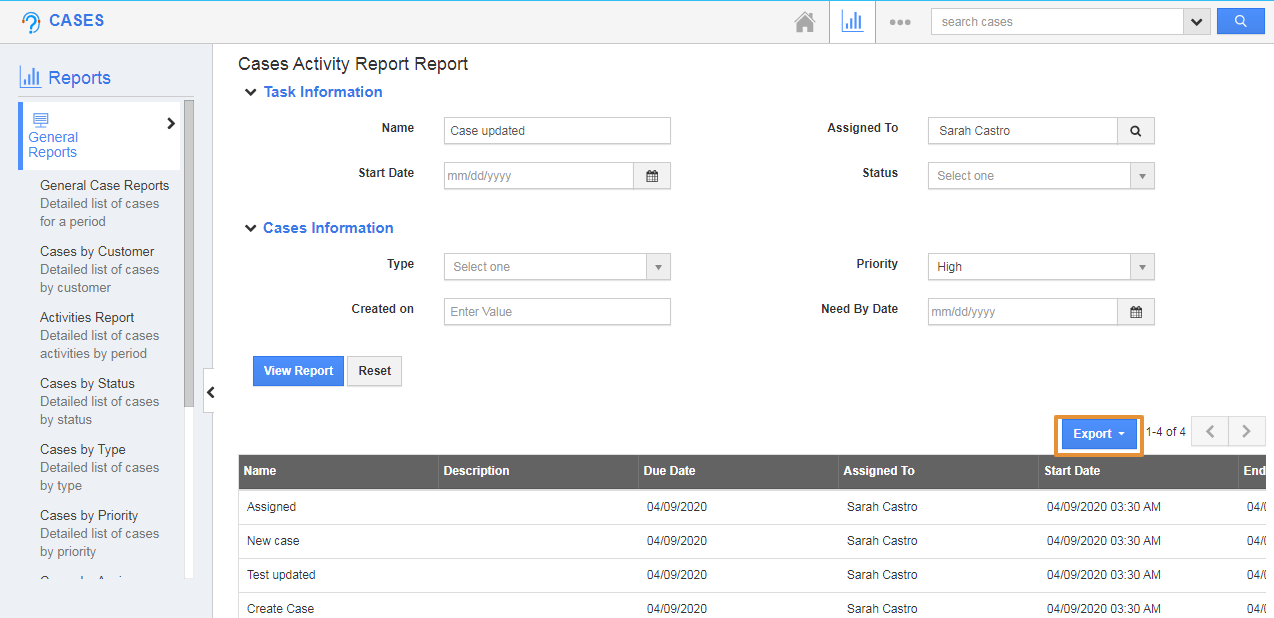Viewport: 1274px width, 618px height.
Task: Collapse the sidebar with the arrow handle
Action: pyautogui.click(x=209, y=393)
